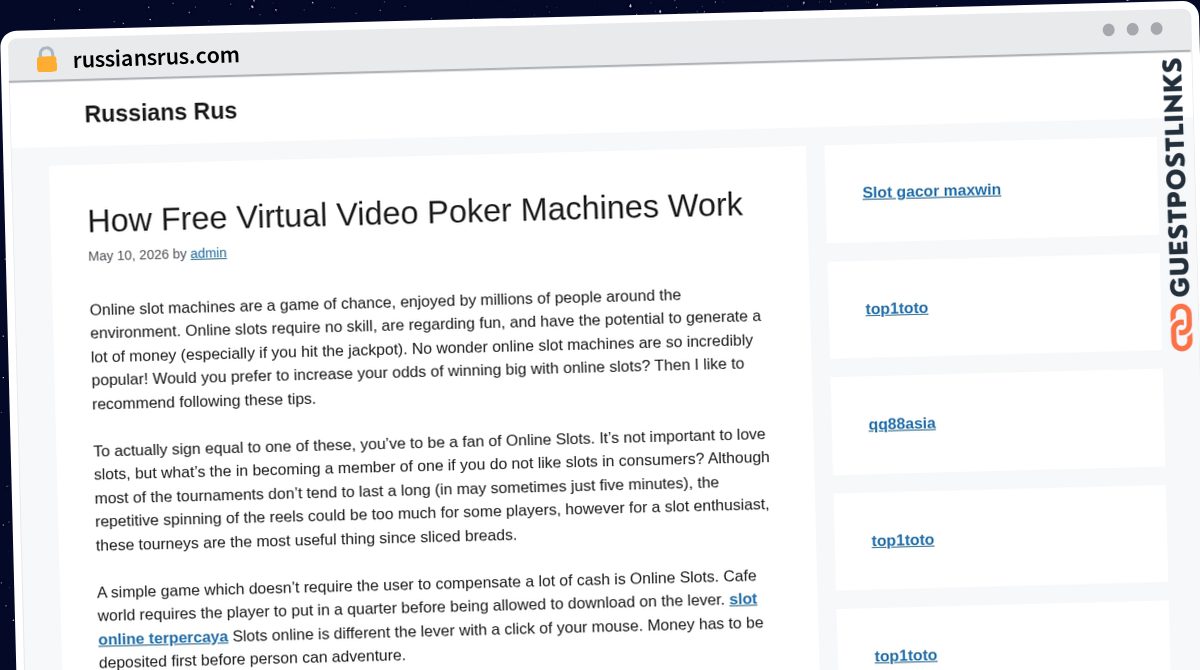Open the bottom top1toto sidebar link
The height and width of the screenshot is (670, 1200).
click(906, 656)
